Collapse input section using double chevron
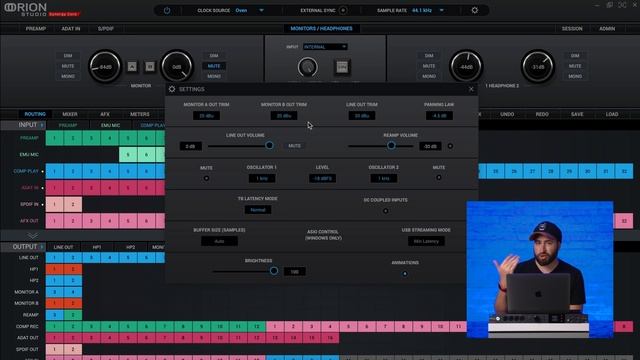This screenshot has width=640, height=360. tap(33, 236)
